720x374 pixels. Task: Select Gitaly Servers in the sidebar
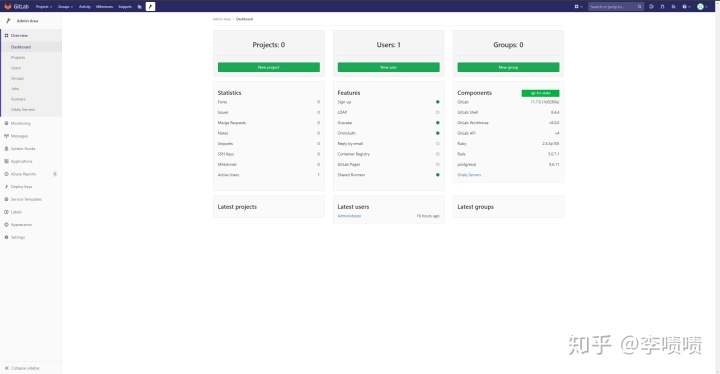point(23,110)
